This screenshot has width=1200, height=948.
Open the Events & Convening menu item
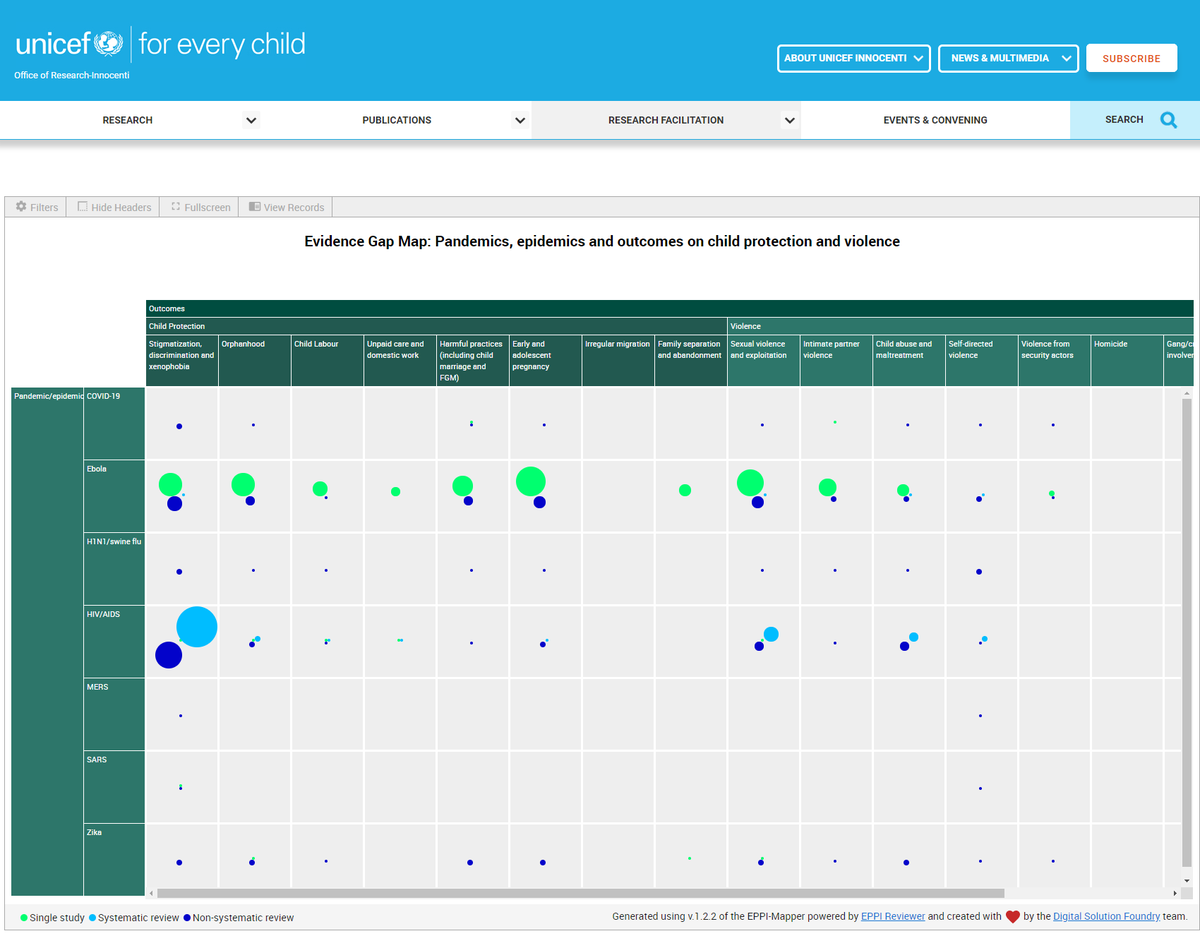935,120
